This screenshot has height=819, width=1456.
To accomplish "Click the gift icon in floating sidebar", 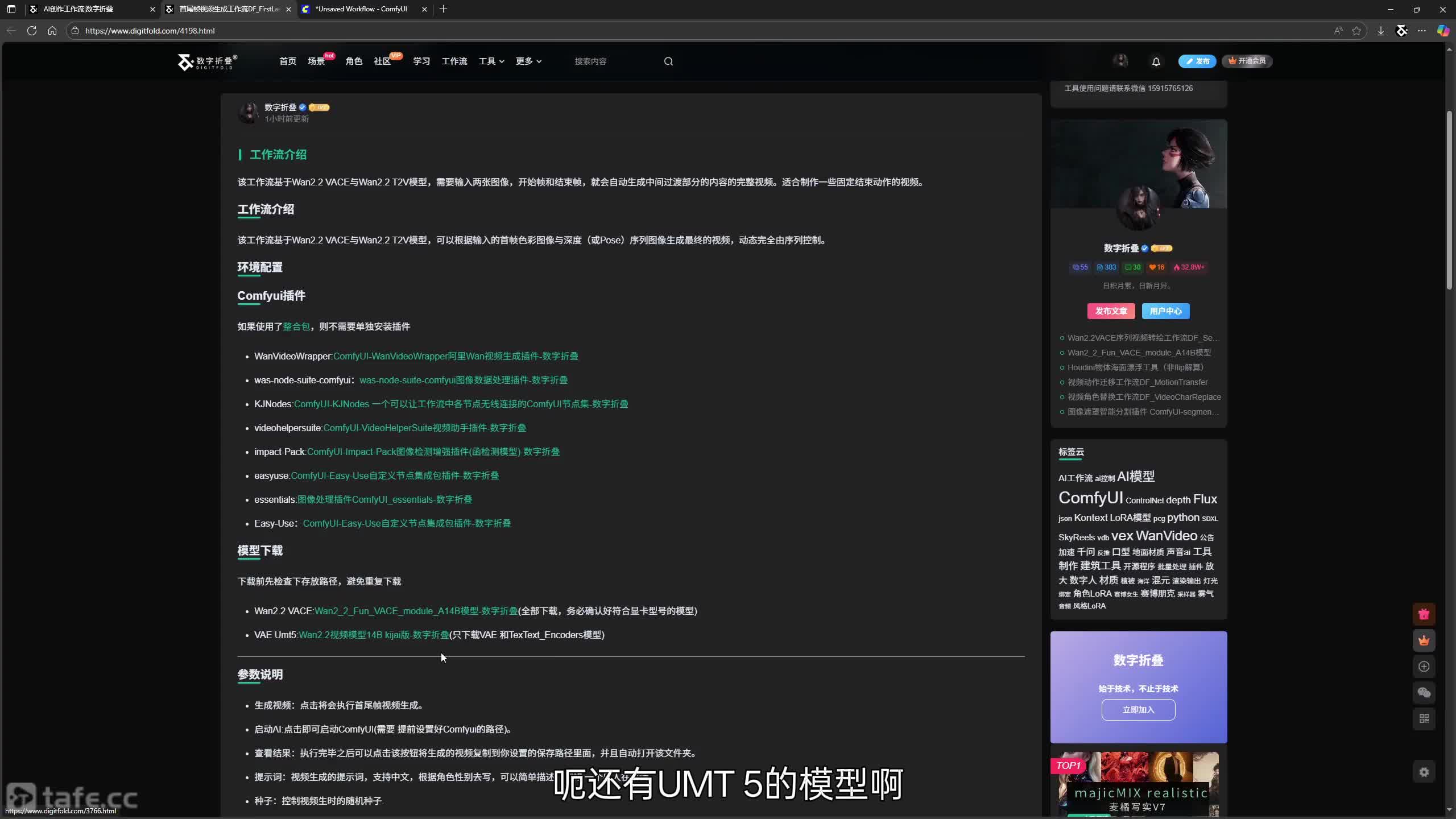I will tap(1424, 614).
